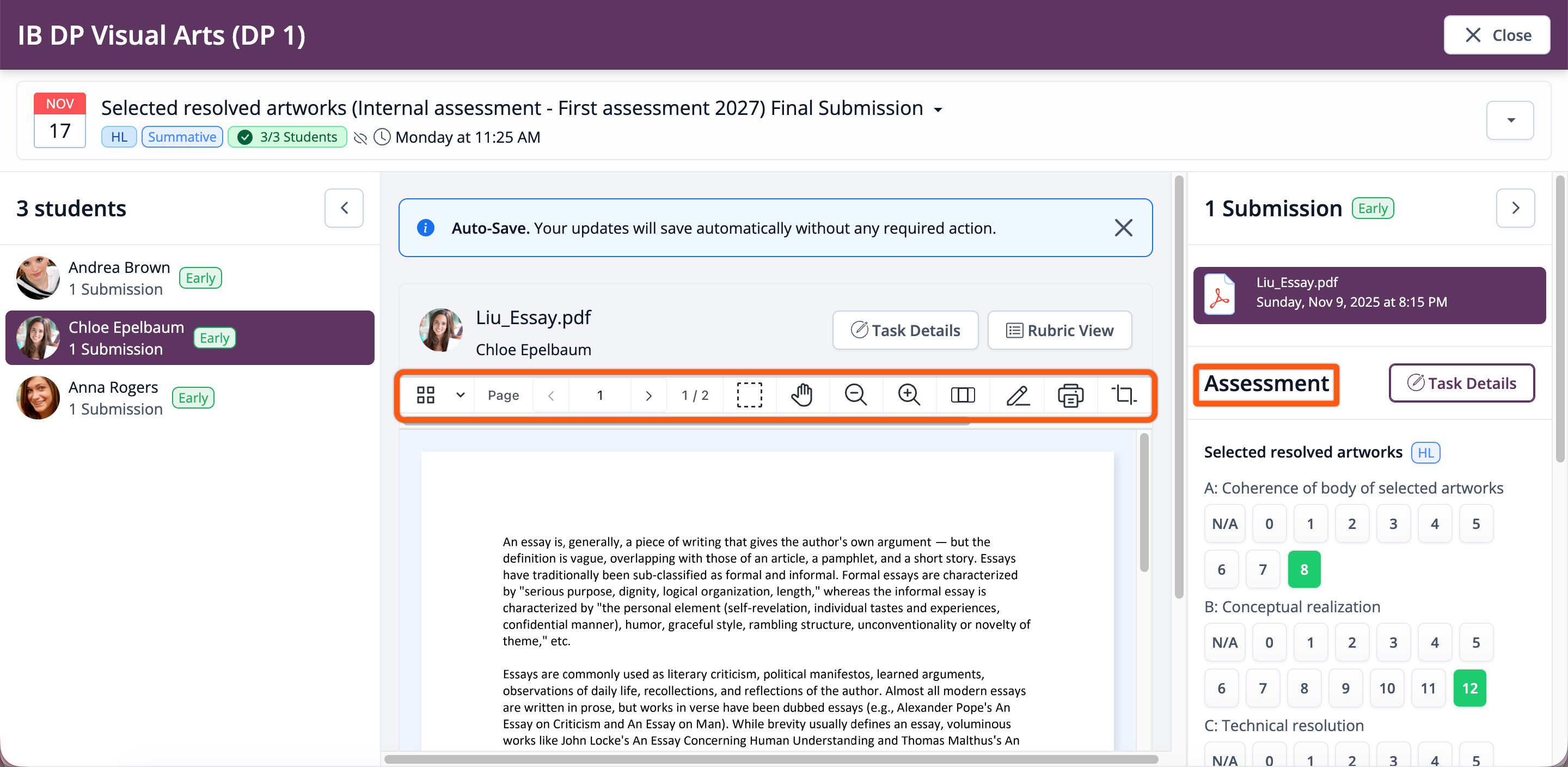
Task: Select the pen annotation tool
Action: (1017, 395)
